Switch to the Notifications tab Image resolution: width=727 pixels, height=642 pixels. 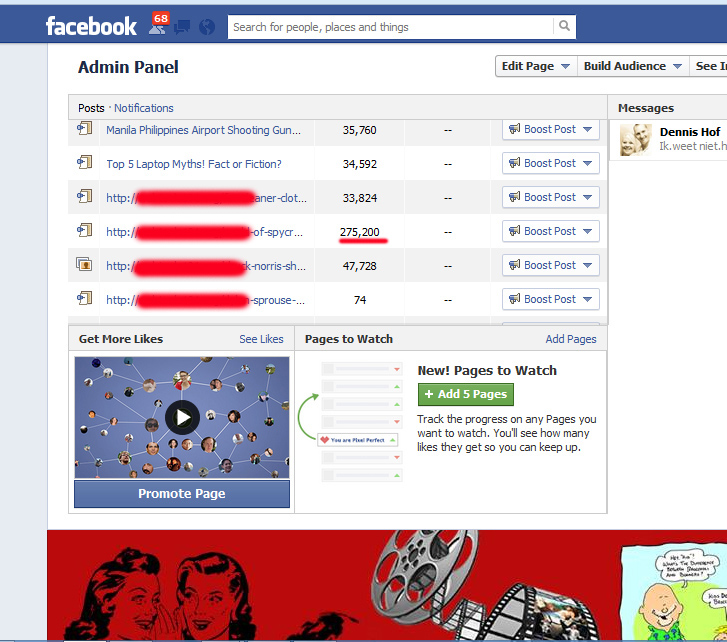pyautogui.click(x=144, y=108)
